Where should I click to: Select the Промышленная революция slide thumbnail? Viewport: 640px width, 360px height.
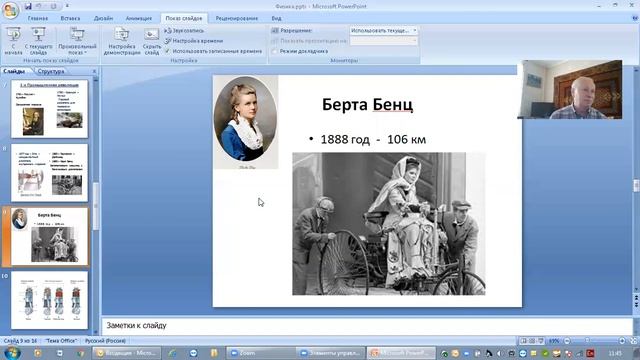pos(49,109)
